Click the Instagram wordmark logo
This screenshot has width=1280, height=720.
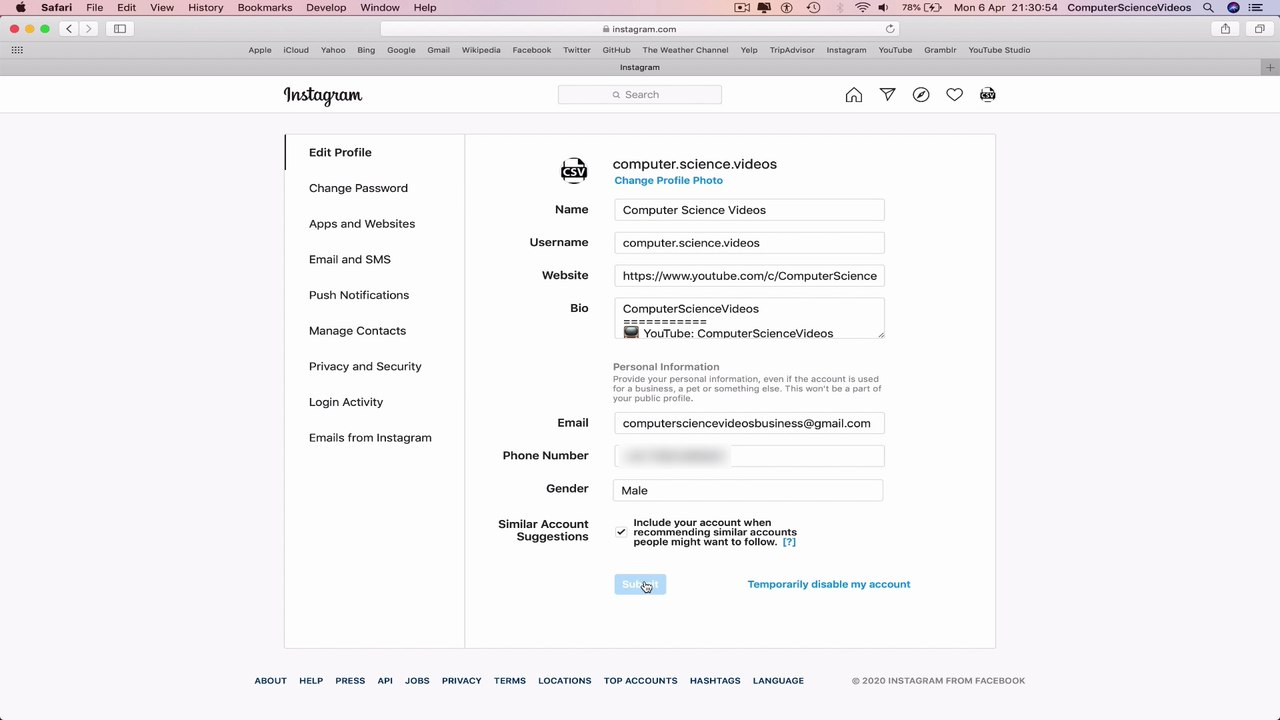[x=323, y=96]
